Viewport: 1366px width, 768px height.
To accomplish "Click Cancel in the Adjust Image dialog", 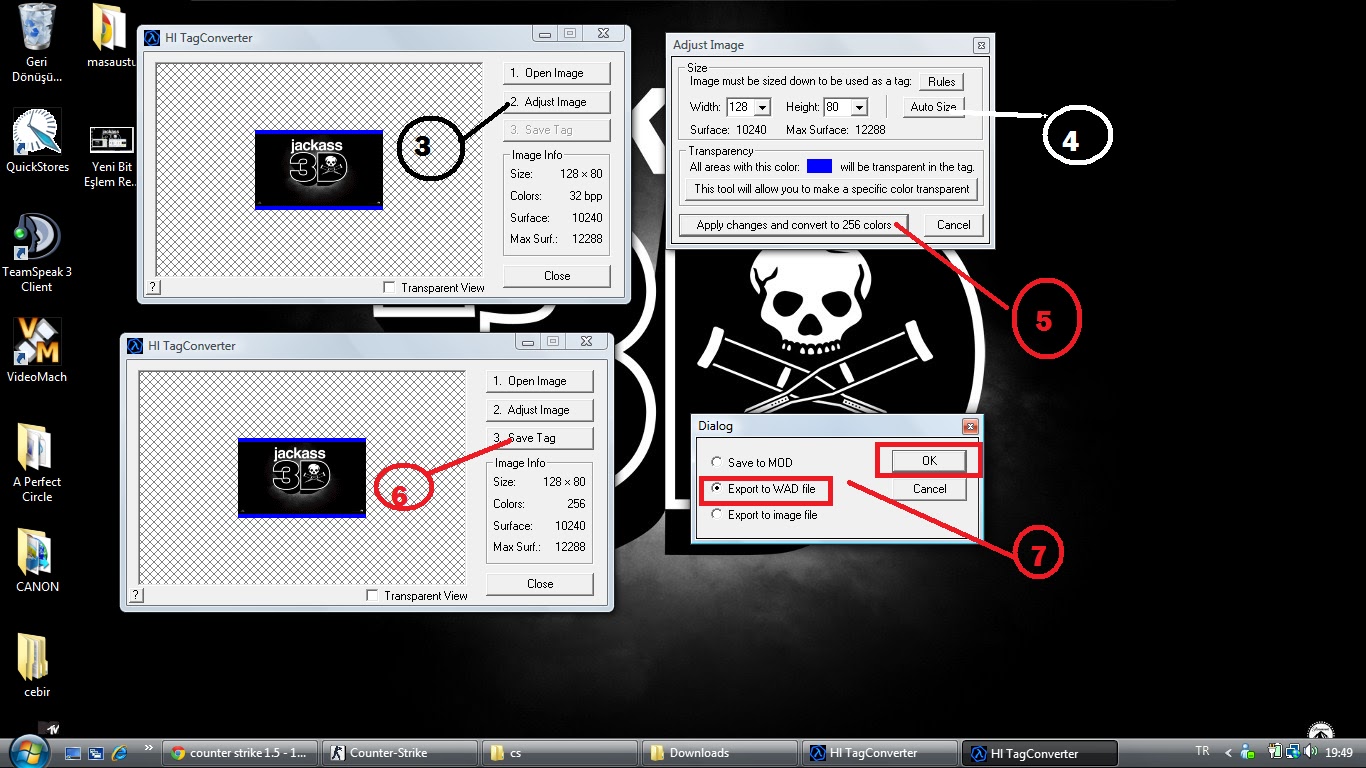I will point(953,225).
